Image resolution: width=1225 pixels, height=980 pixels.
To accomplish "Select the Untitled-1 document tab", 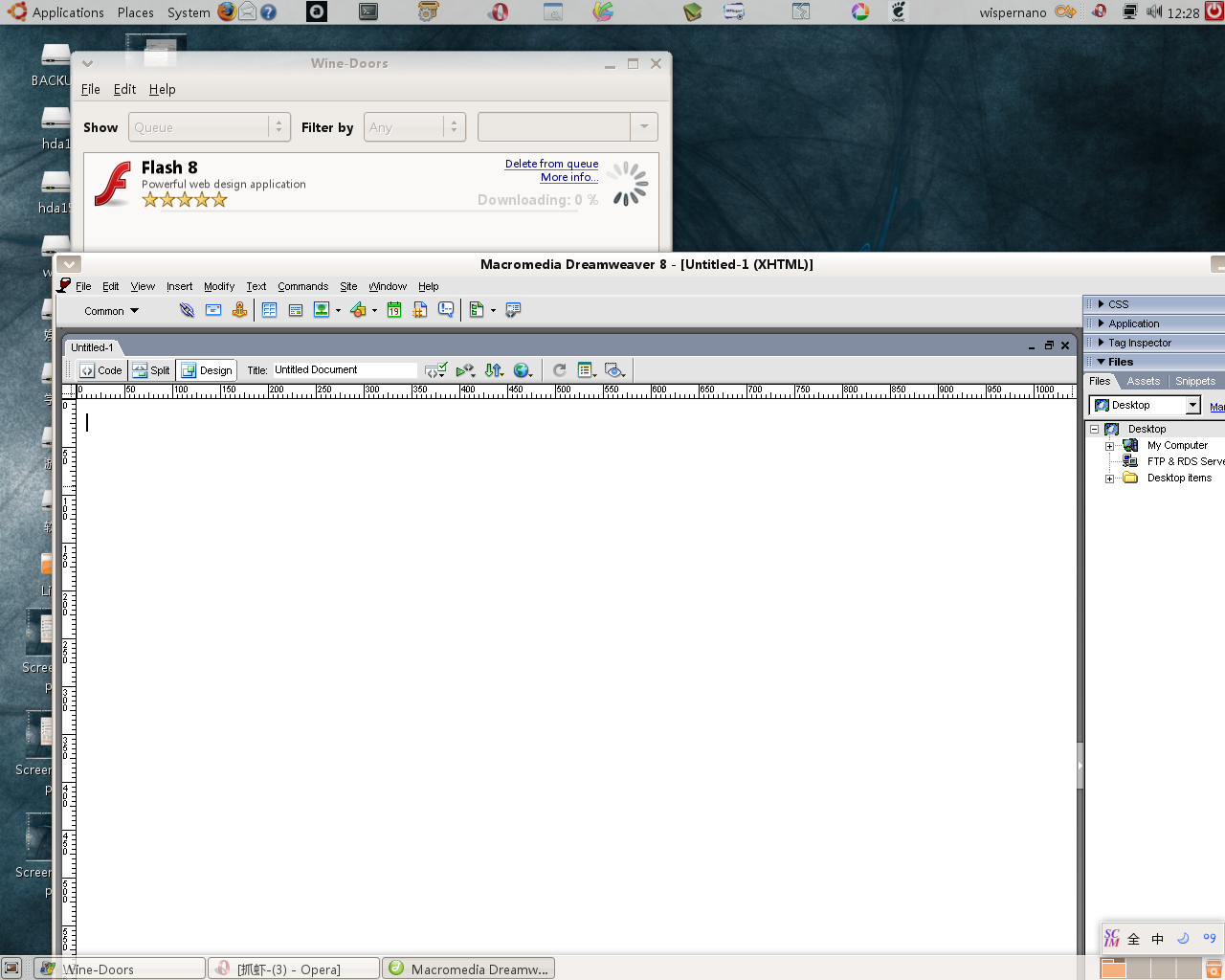I will pos(92,347).
